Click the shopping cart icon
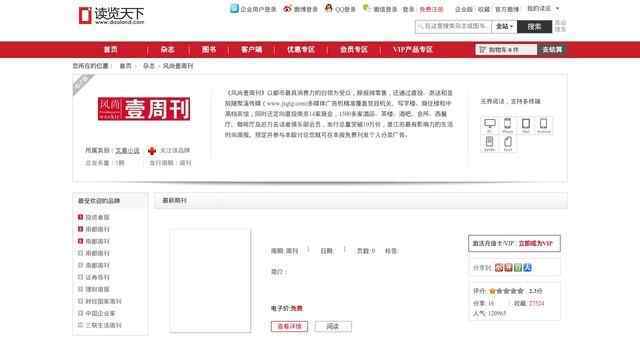Screen dimensions: 640x360 pyautogui.click(x=482, y=49)
